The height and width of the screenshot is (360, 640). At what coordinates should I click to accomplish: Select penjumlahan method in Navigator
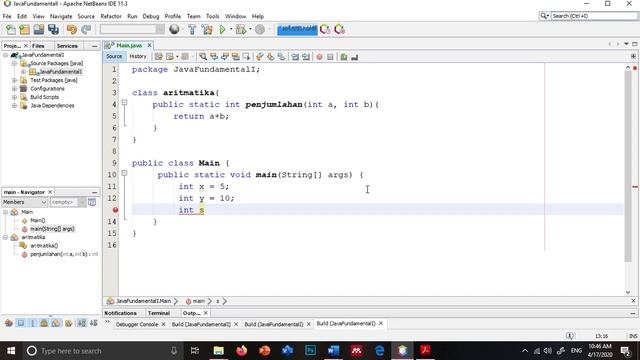pyautogui.click(x=63, y=254)
